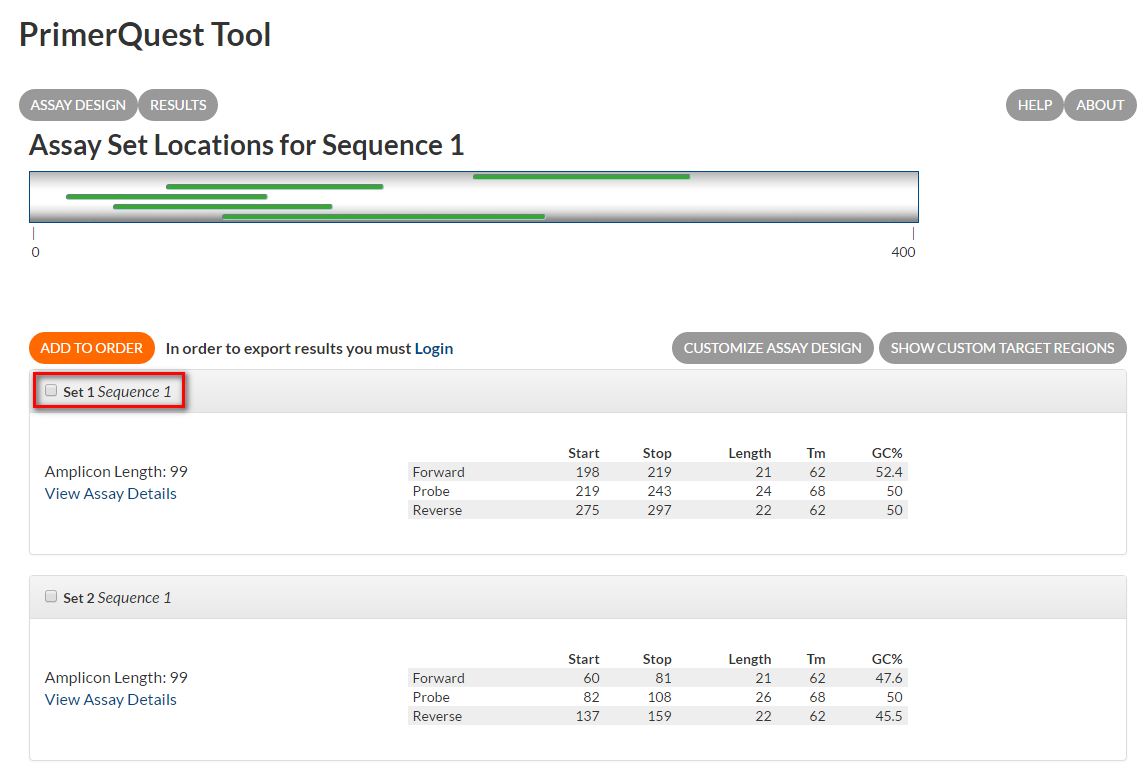The image size is (1142, 772).
Task: Follow the Login link
Action: click(433, 349)
